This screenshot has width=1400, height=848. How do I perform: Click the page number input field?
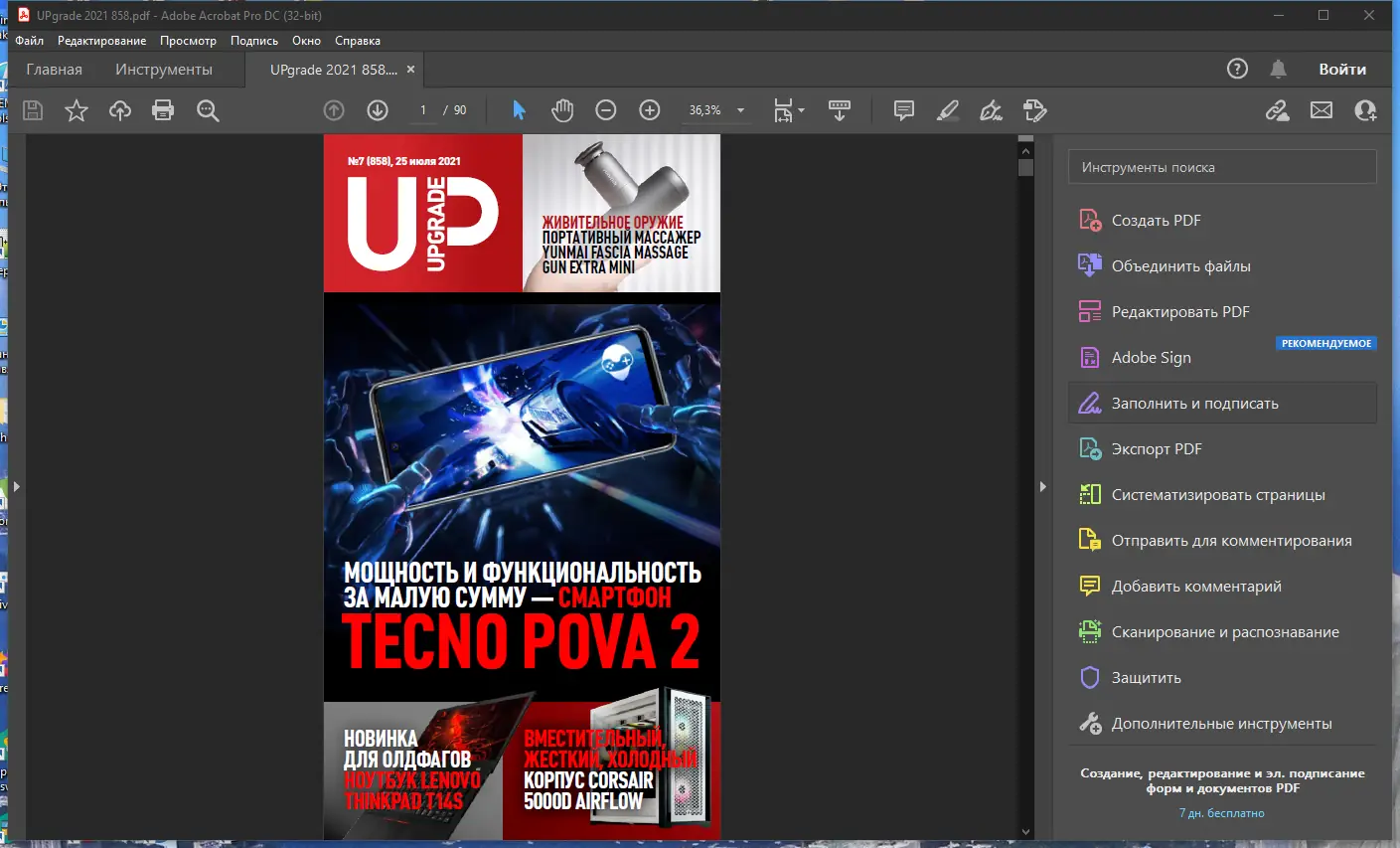[x=423, y=110]
